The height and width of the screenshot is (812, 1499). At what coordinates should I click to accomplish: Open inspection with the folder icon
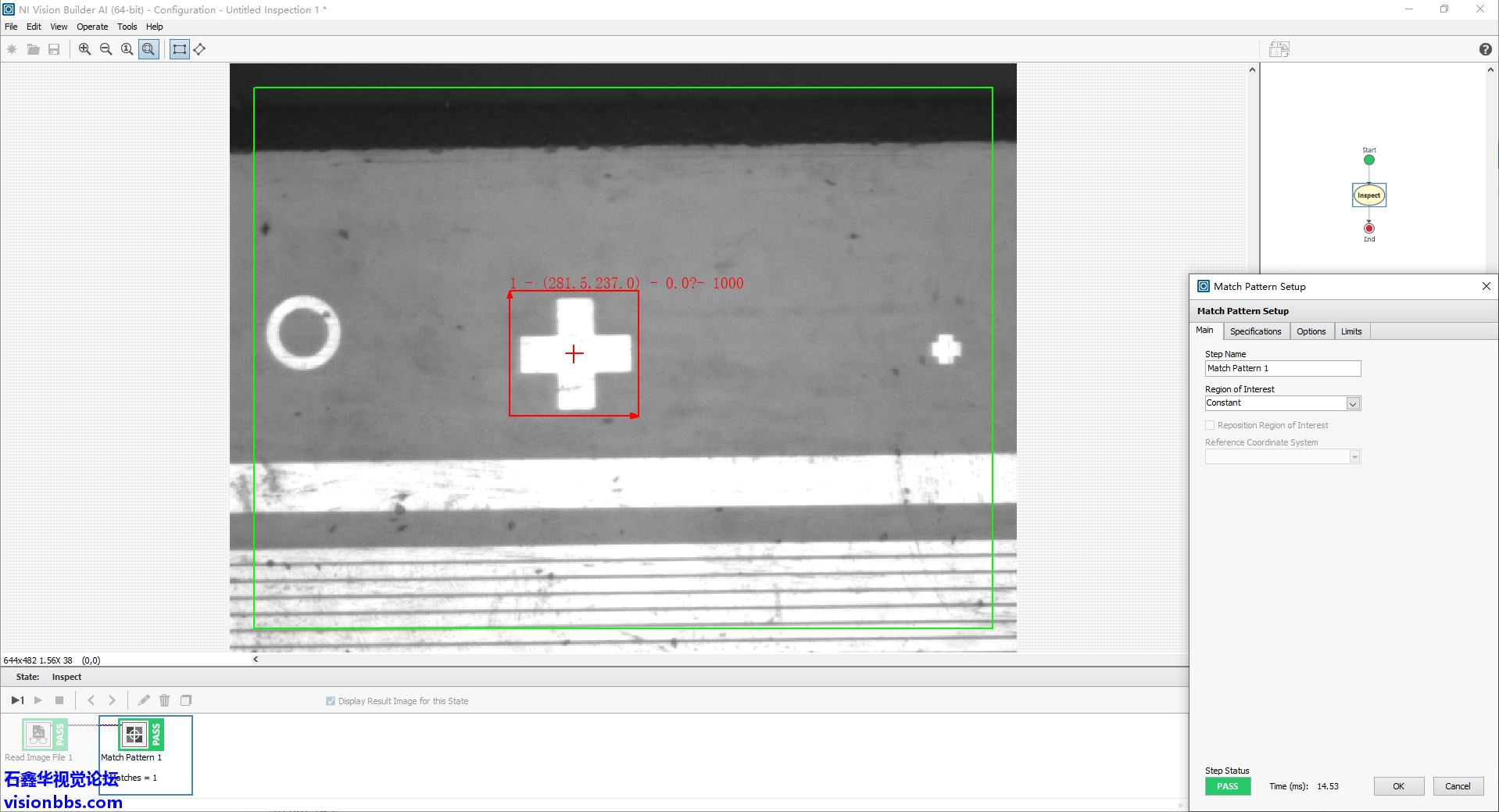tap(34, 49)
